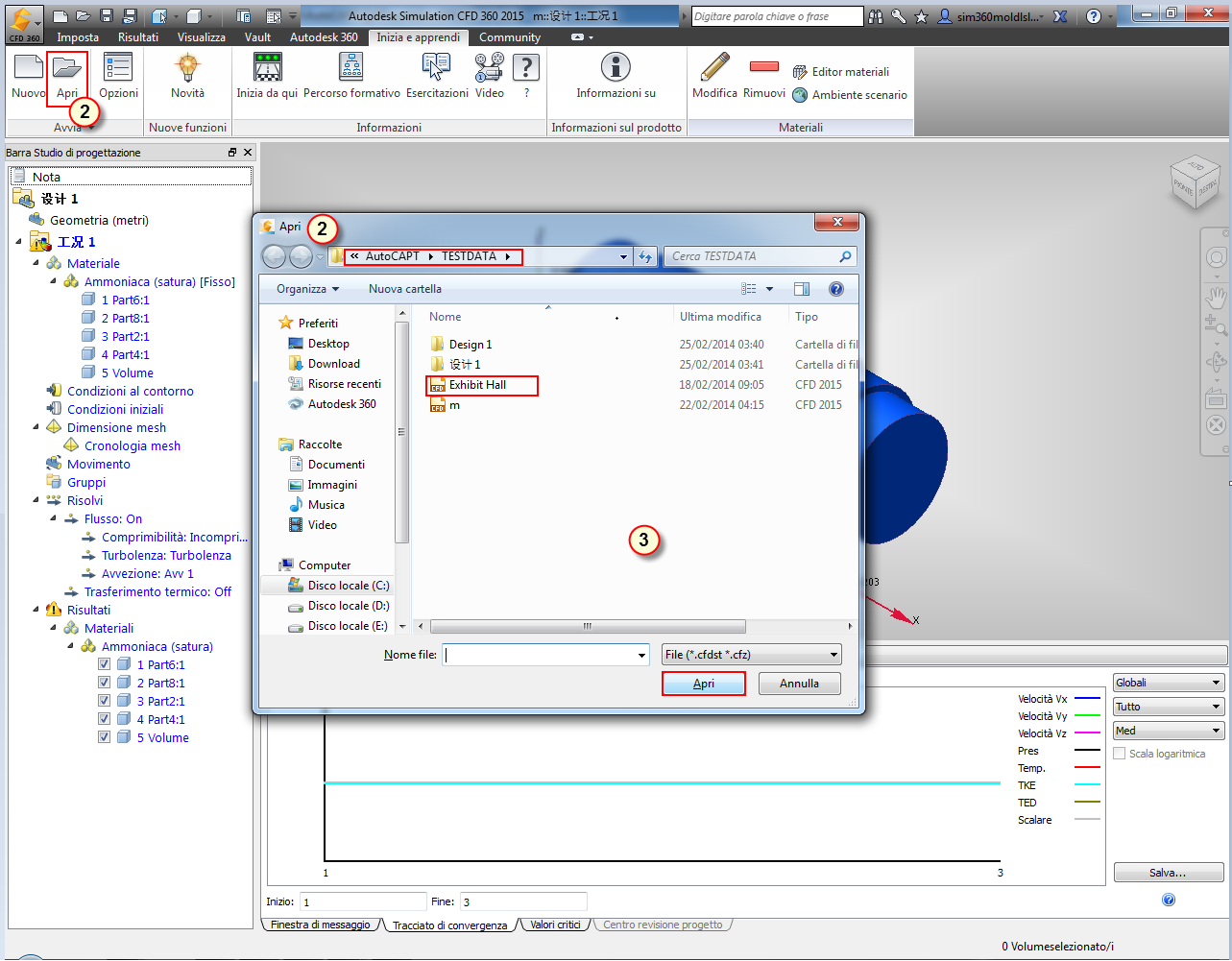Click the blue help icon below Salva

click(x=1169, y=900)
